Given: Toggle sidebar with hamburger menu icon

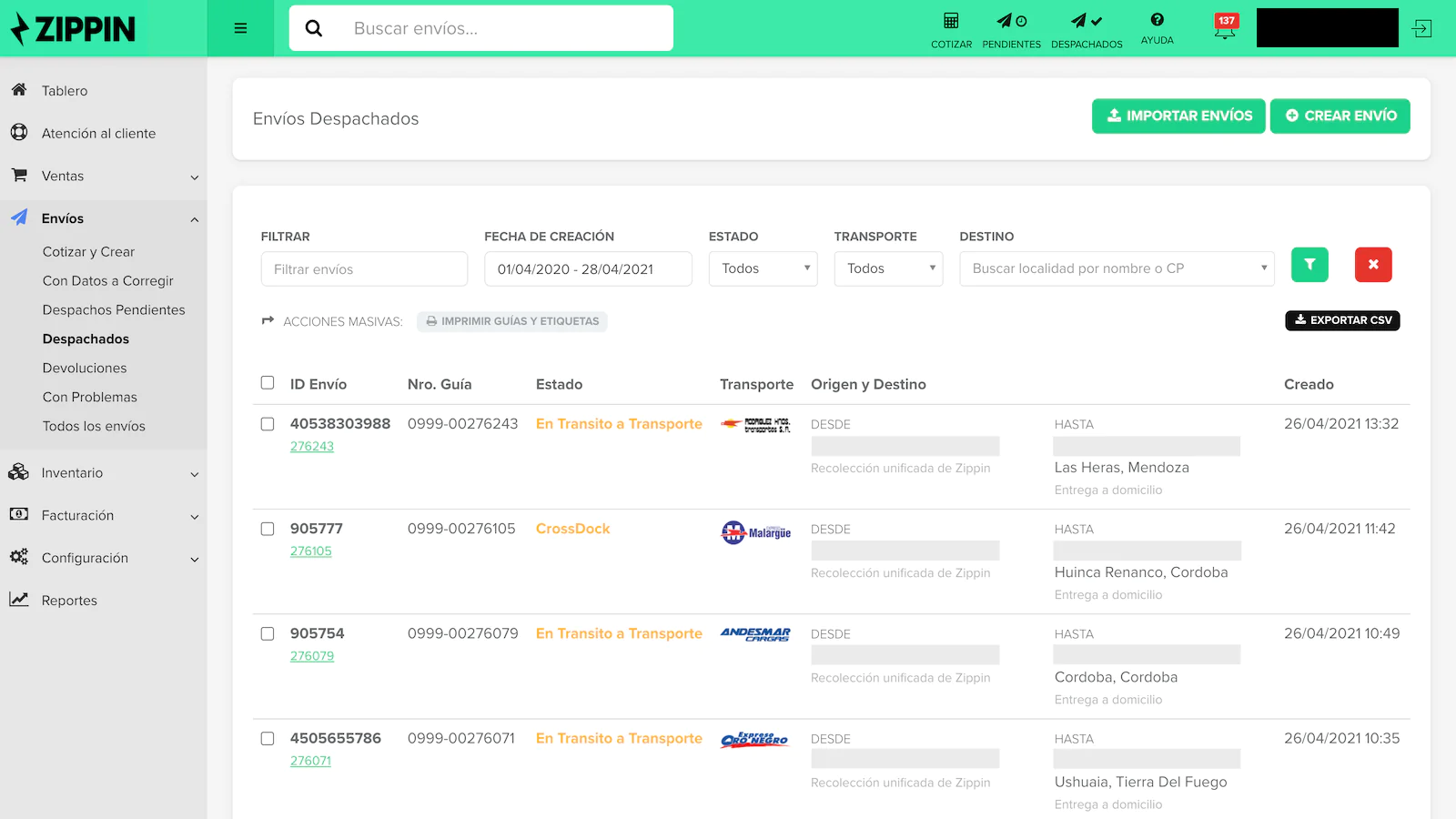Looking at the screenshot, I should coord(240,28).
